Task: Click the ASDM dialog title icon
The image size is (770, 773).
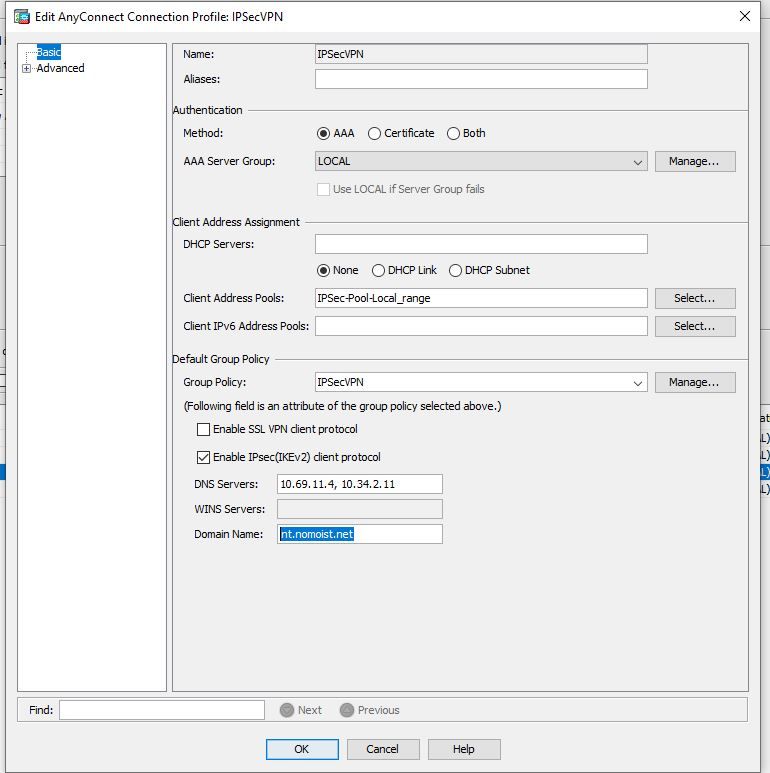Action: [22, 17]
